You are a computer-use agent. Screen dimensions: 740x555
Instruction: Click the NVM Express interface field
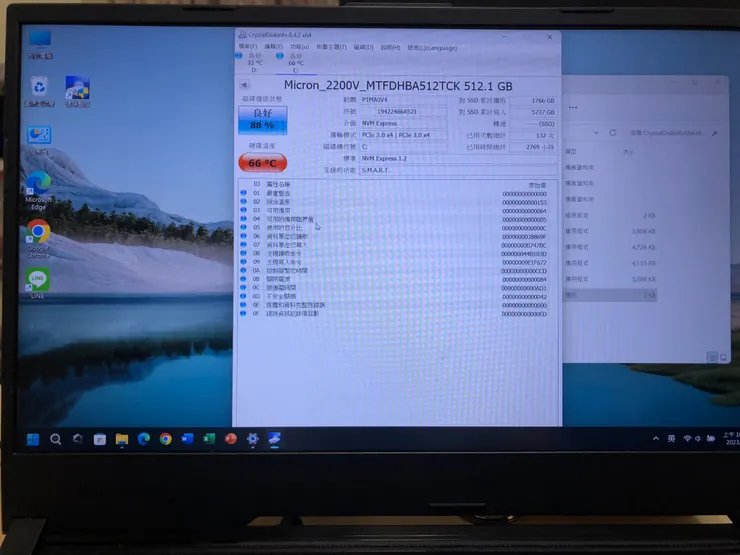[x=404, y=123]
